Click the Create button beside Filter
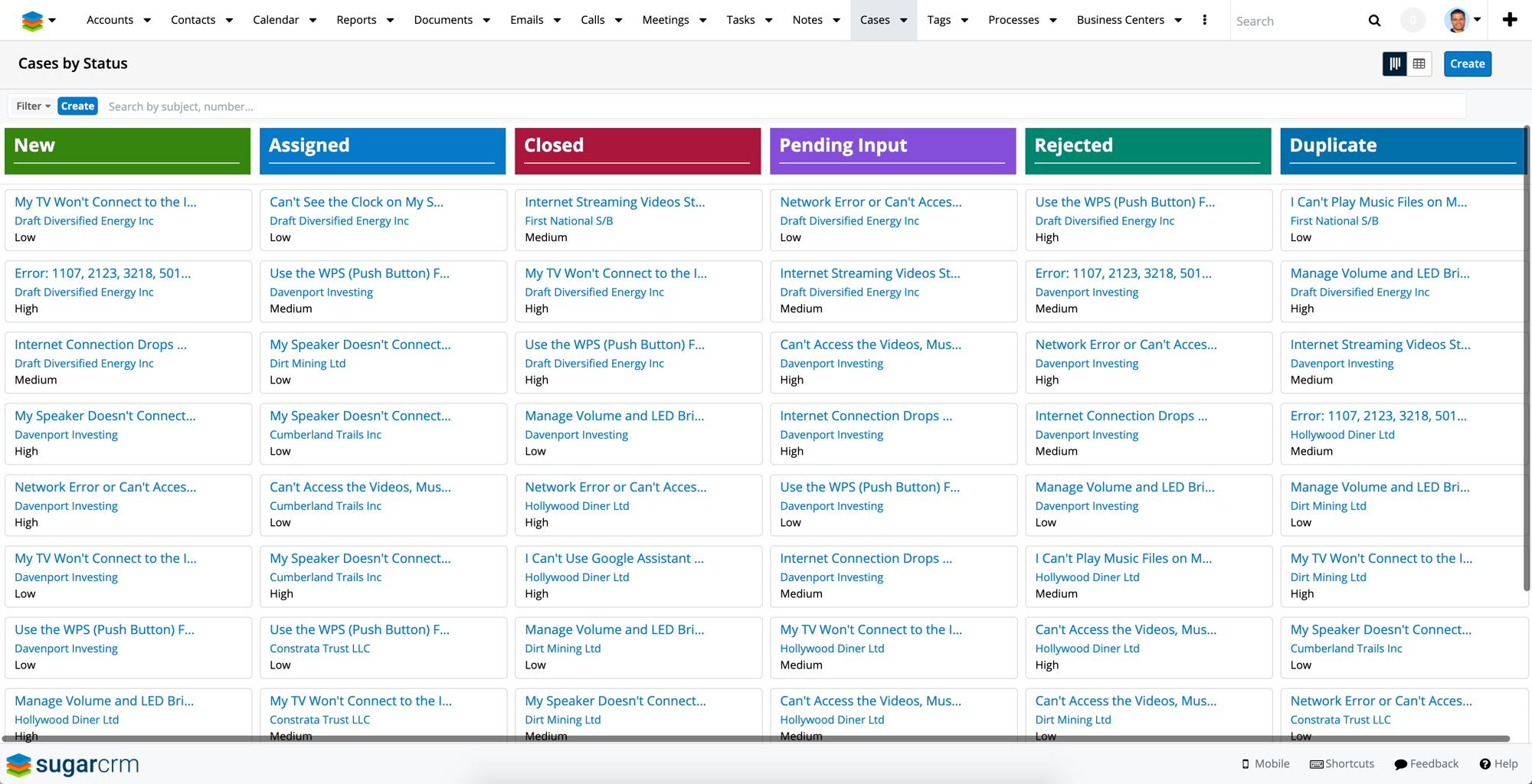Viewport: 1532px width, 784px height. [77, 106]
